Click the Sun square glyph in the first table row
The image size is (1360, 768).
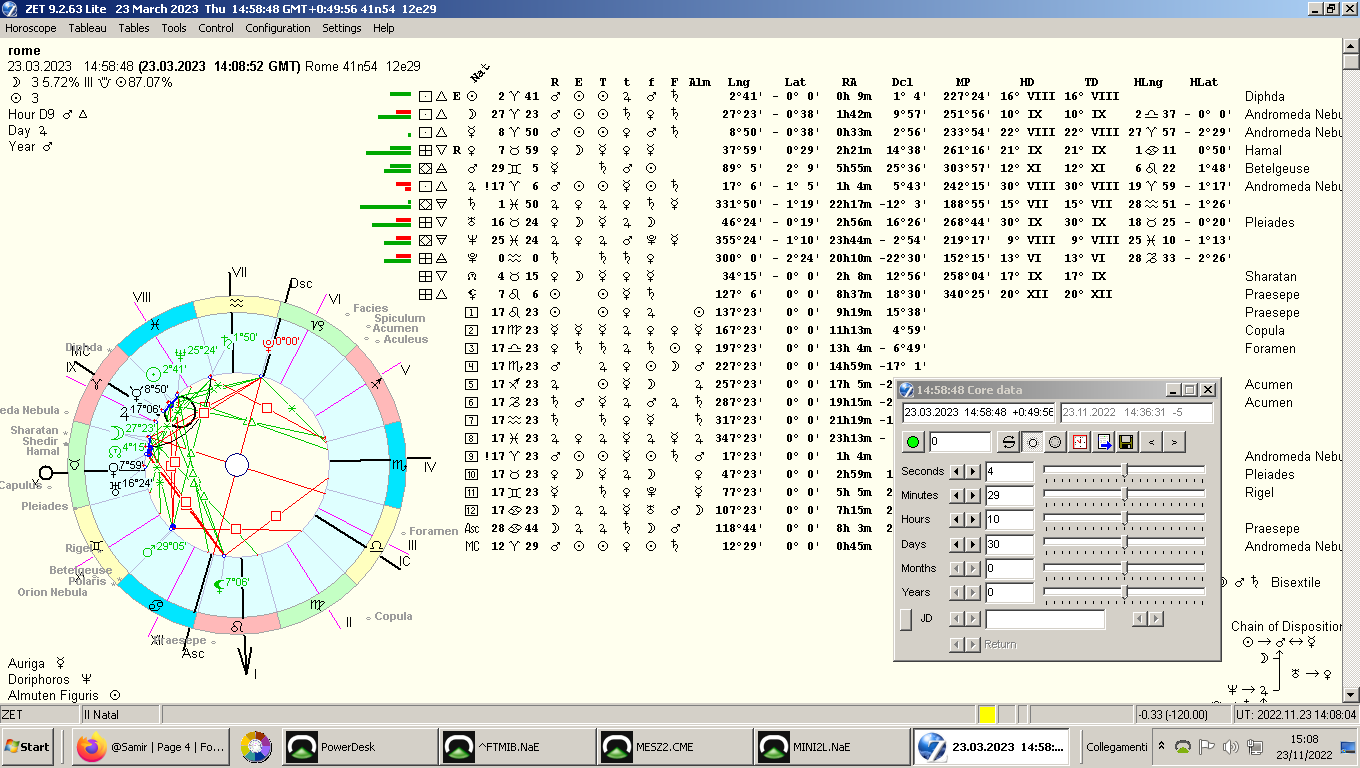tap(425, 96)
